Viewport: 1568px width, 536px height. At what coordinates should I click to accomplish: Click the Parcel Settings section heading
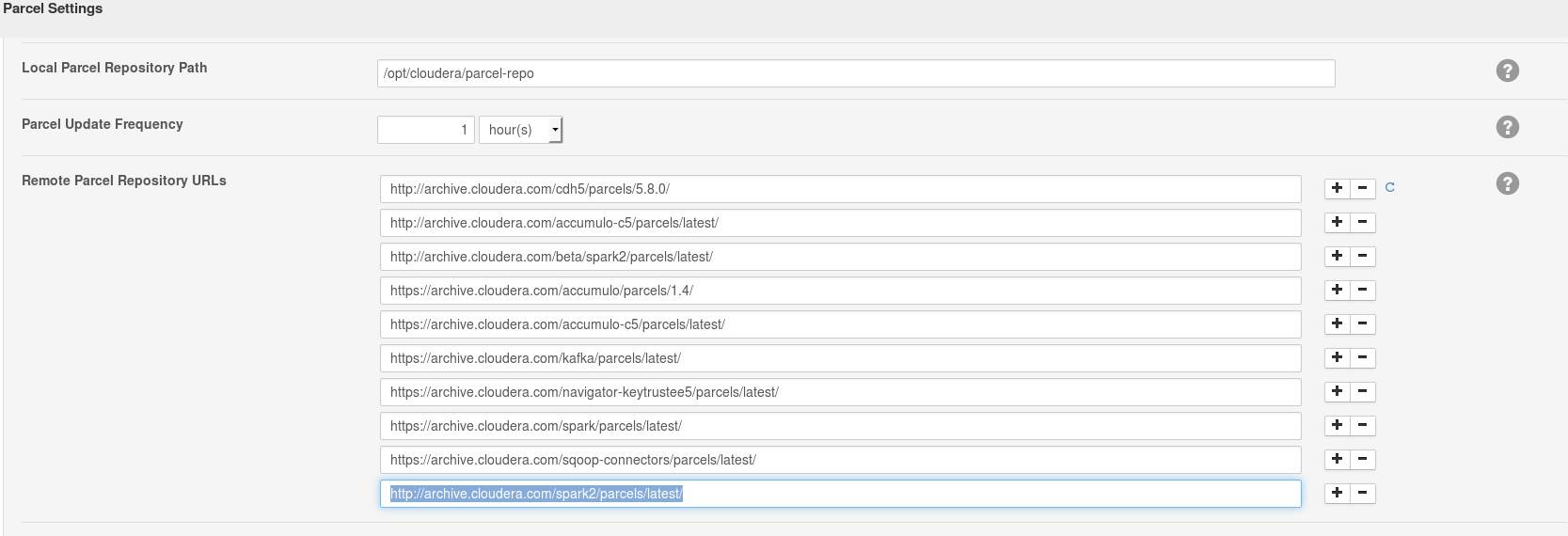(53, 8)
